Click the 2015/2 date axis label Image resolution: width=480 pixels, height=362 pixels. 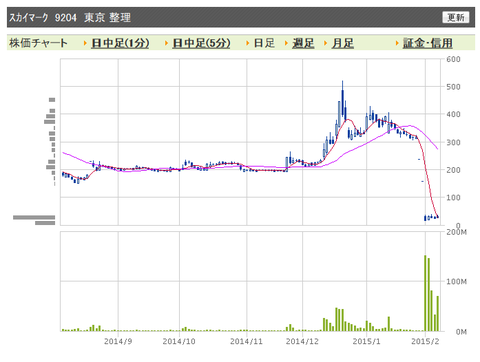click(x=425, y=341)
